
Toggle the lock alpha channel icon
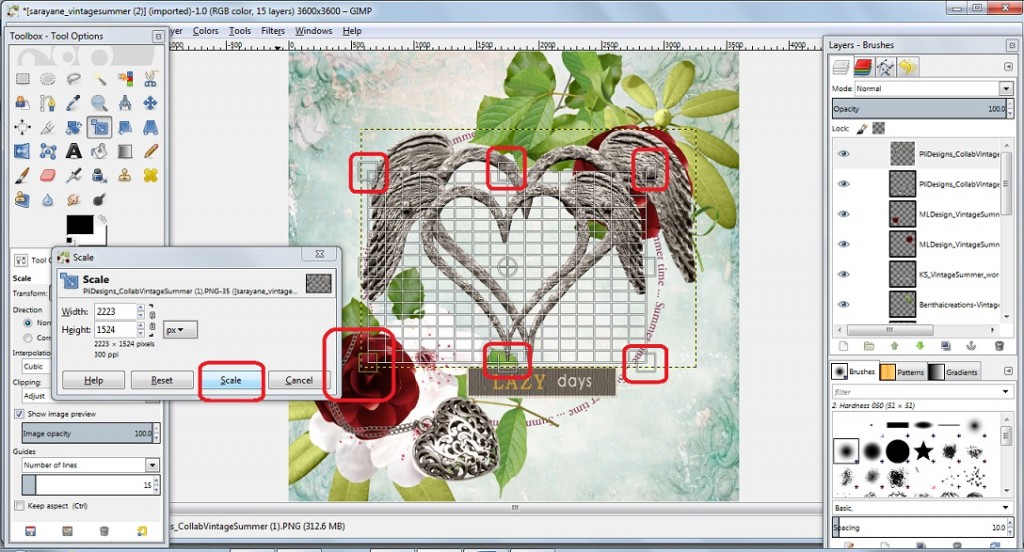point(879,129)
